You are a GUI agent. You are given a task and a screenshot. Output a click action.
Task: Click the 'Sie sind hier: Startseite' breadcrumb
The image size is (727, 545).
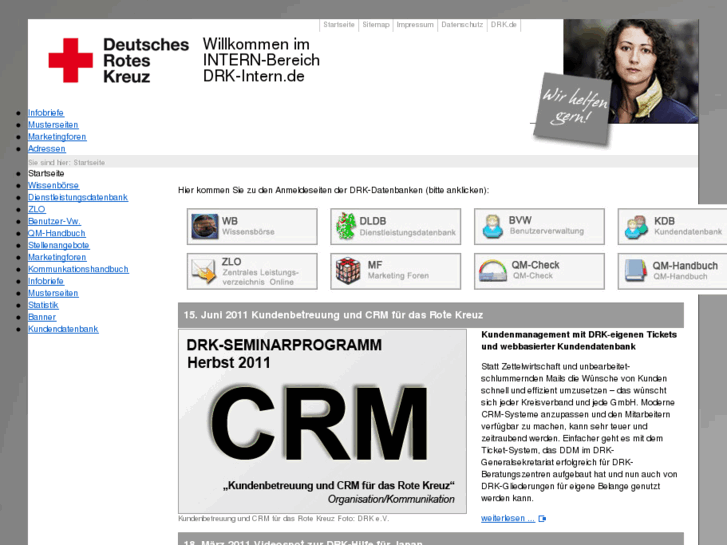point(66,163)
